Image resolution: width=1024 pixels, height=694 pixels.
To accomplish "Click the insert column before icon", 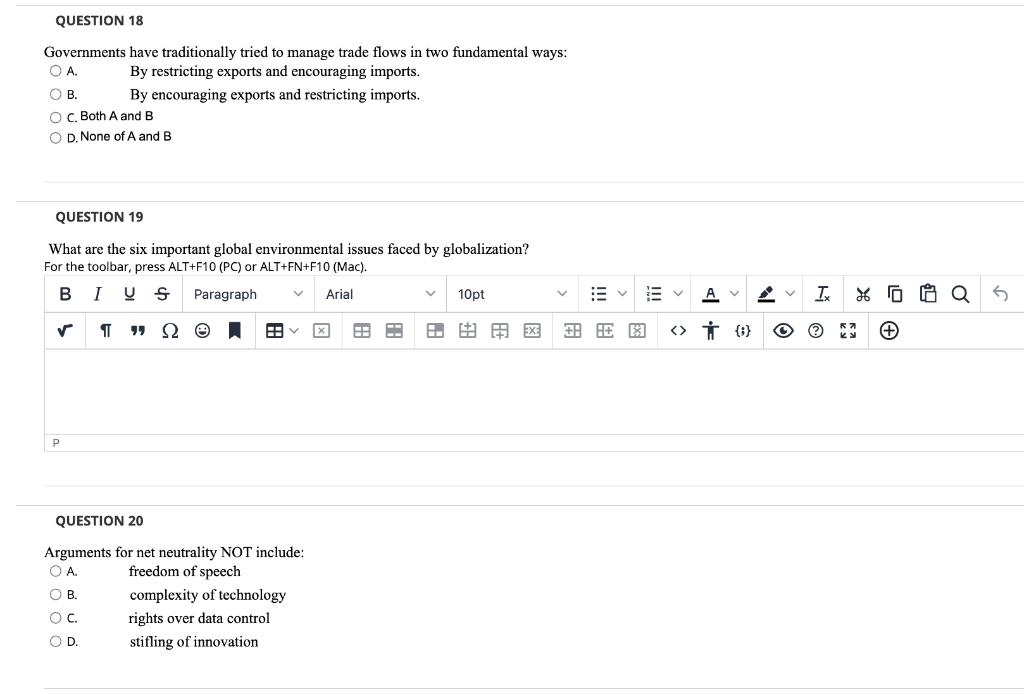I will (572, 331).
